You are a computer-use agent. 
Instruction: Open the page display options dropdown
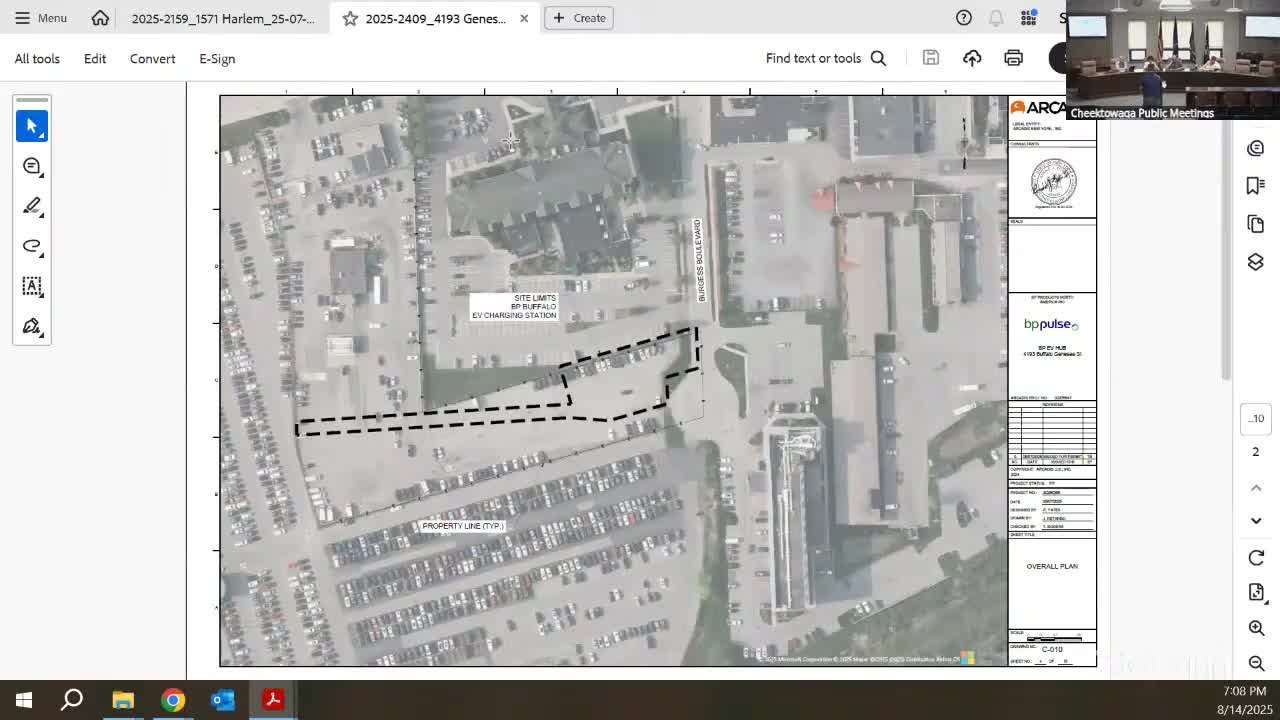pyautogui.click(x=1256, y=593)
